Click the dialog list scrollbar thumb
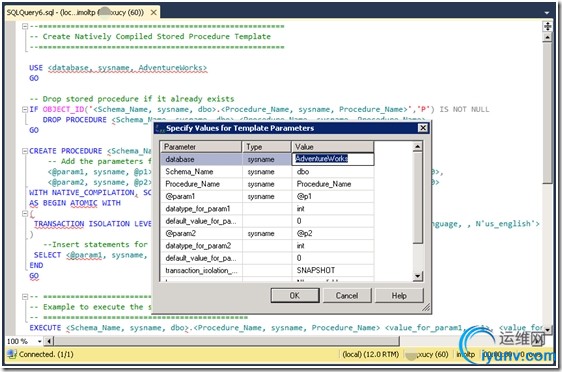This screenshot has height=372, width=562. click(418, 198)
